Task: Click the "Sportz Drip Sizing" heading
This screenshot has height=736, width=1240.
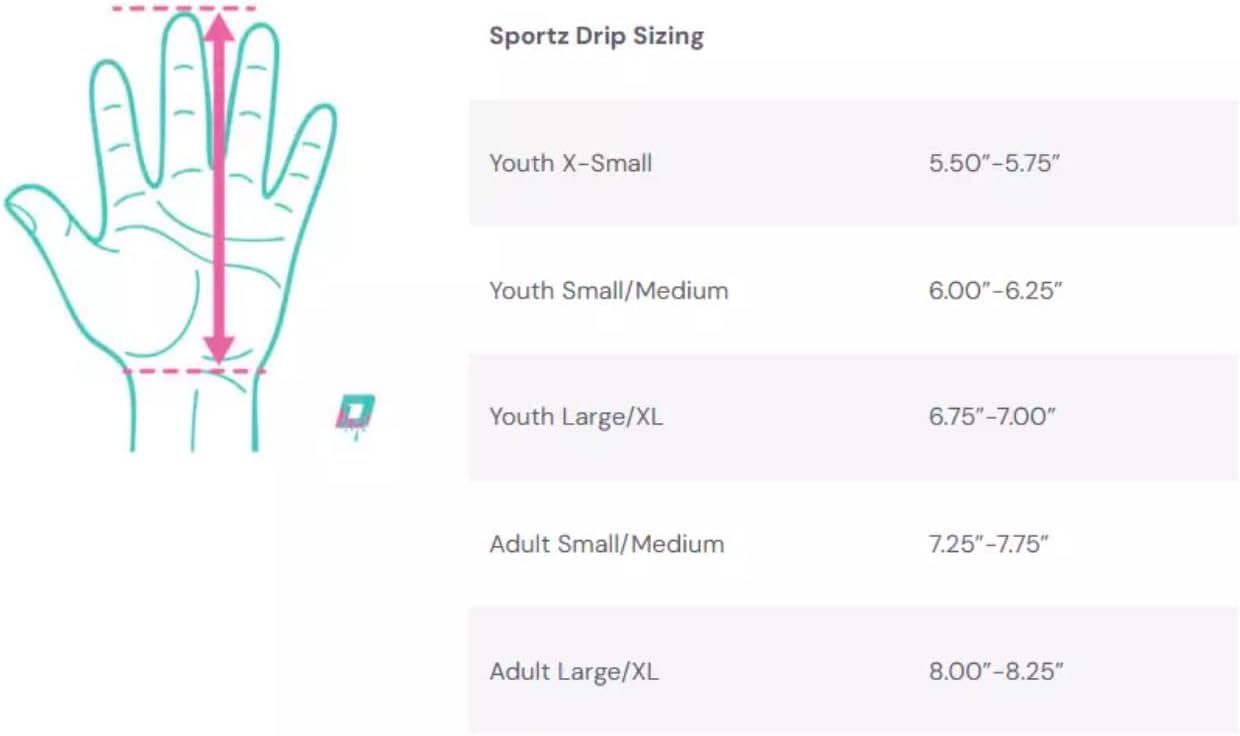Action: 596,37
